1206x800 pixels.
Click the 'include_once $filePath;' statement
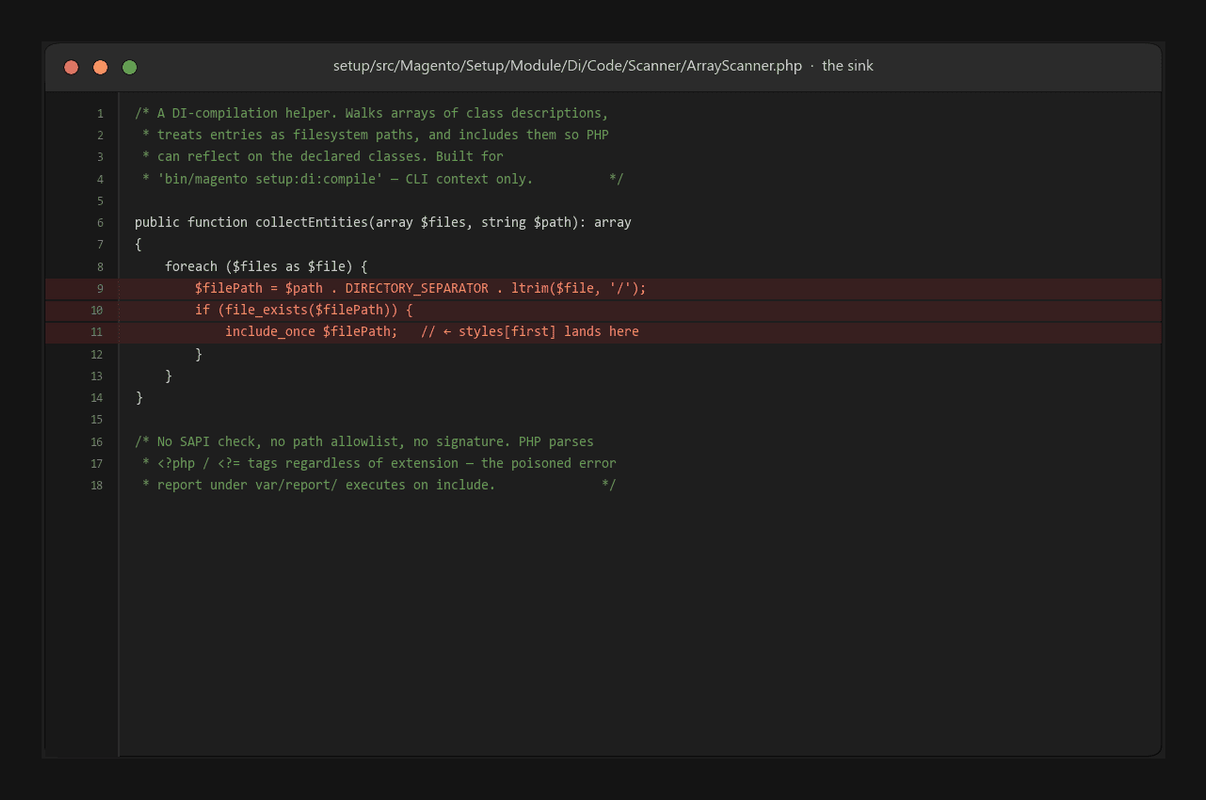[x=311, y=332]
